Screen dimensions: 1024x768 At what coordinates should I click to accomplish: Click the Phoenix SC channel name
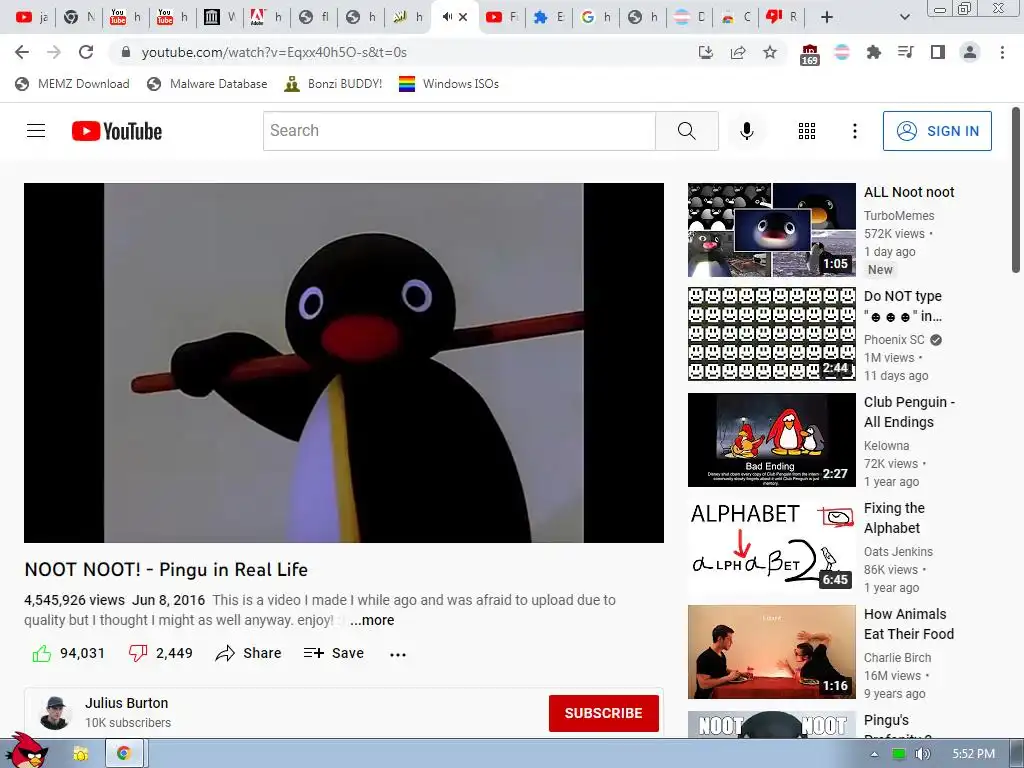[894, 340]
